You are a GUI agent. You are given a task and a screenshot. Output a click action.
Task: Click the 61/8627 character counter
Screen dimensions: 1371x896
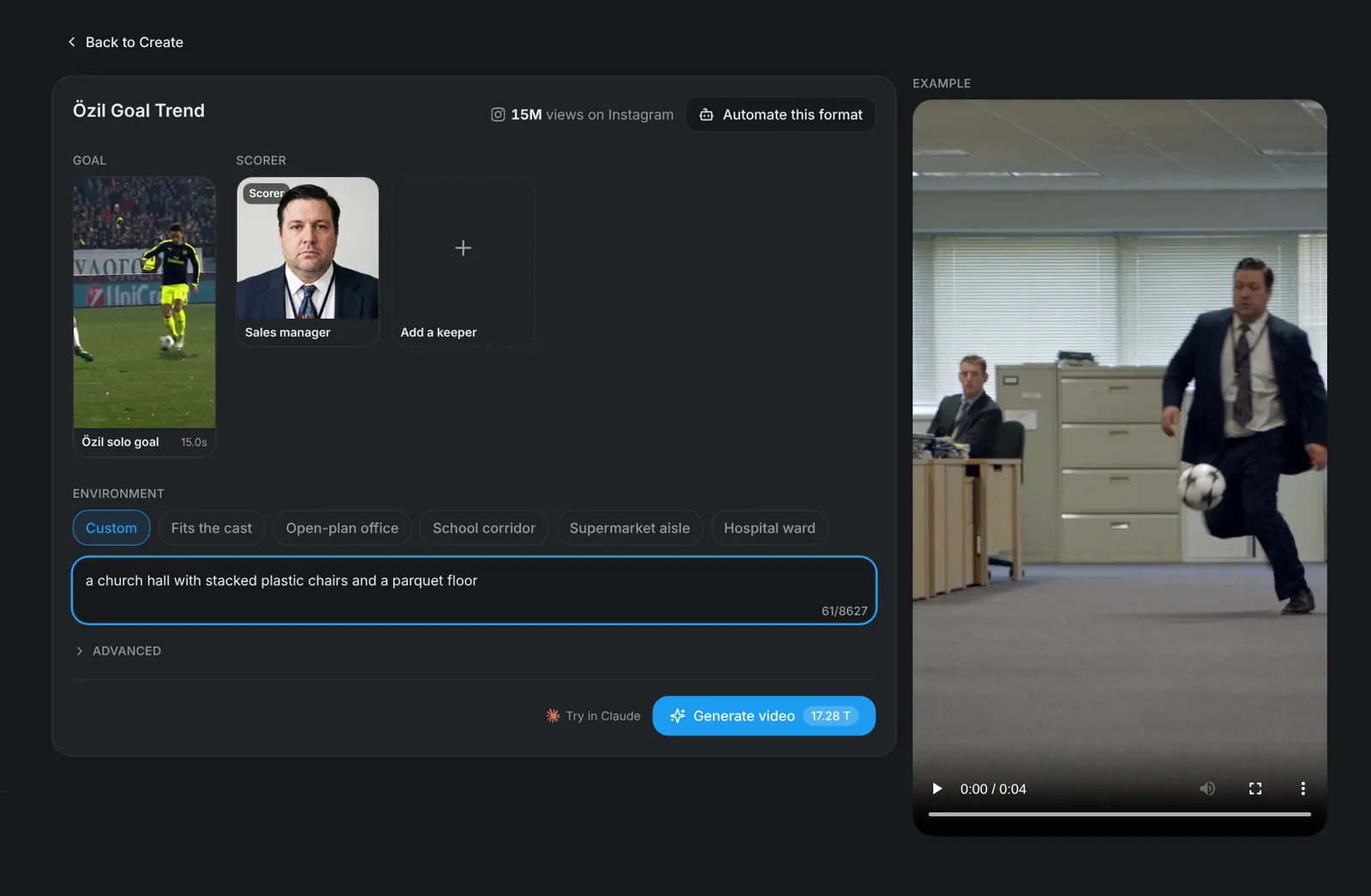click(x=844, y=611)
